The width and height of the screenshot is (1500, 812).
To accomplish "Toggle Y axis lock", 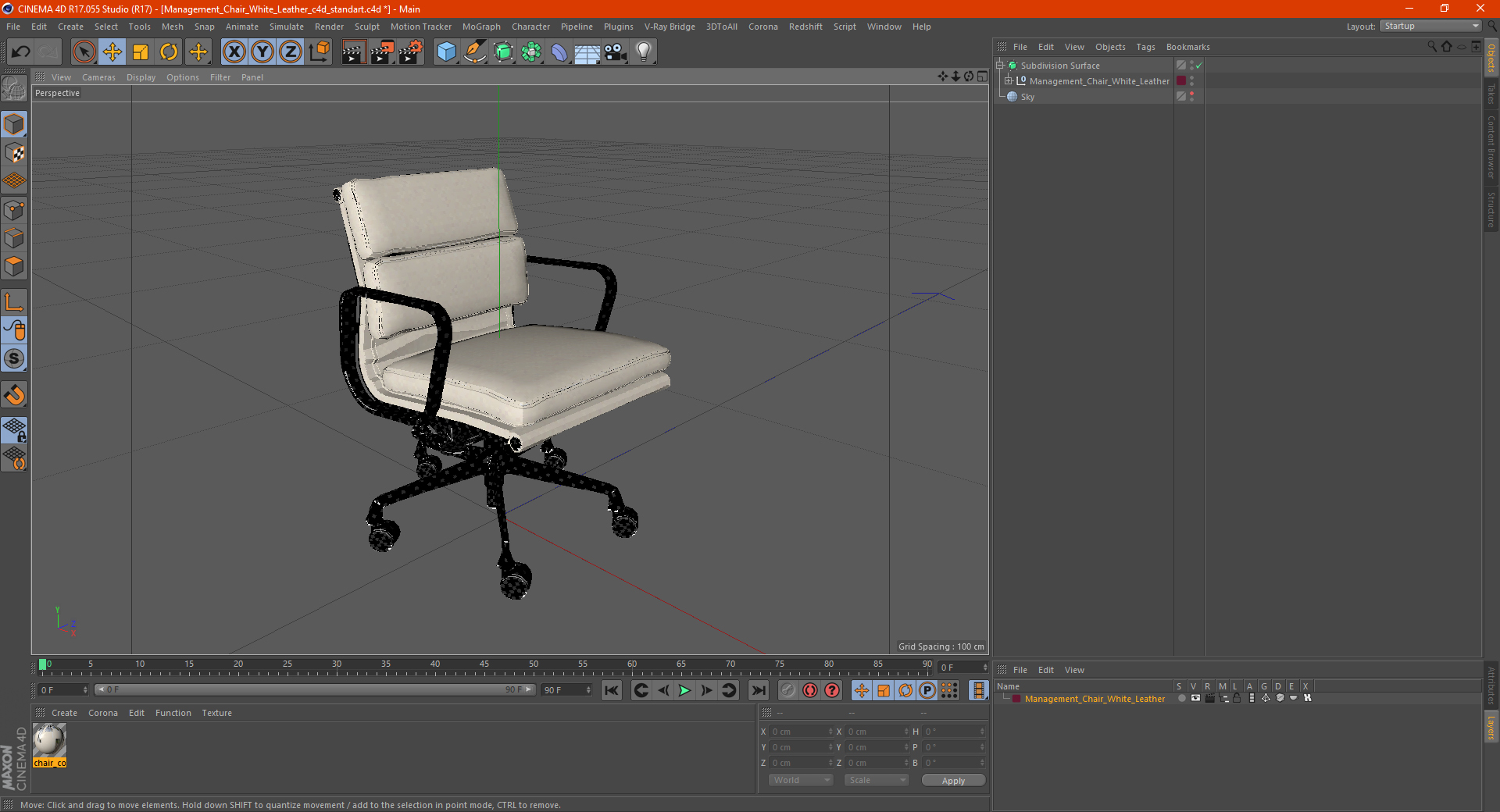I will pyautogui.click(x=262, y=52).
